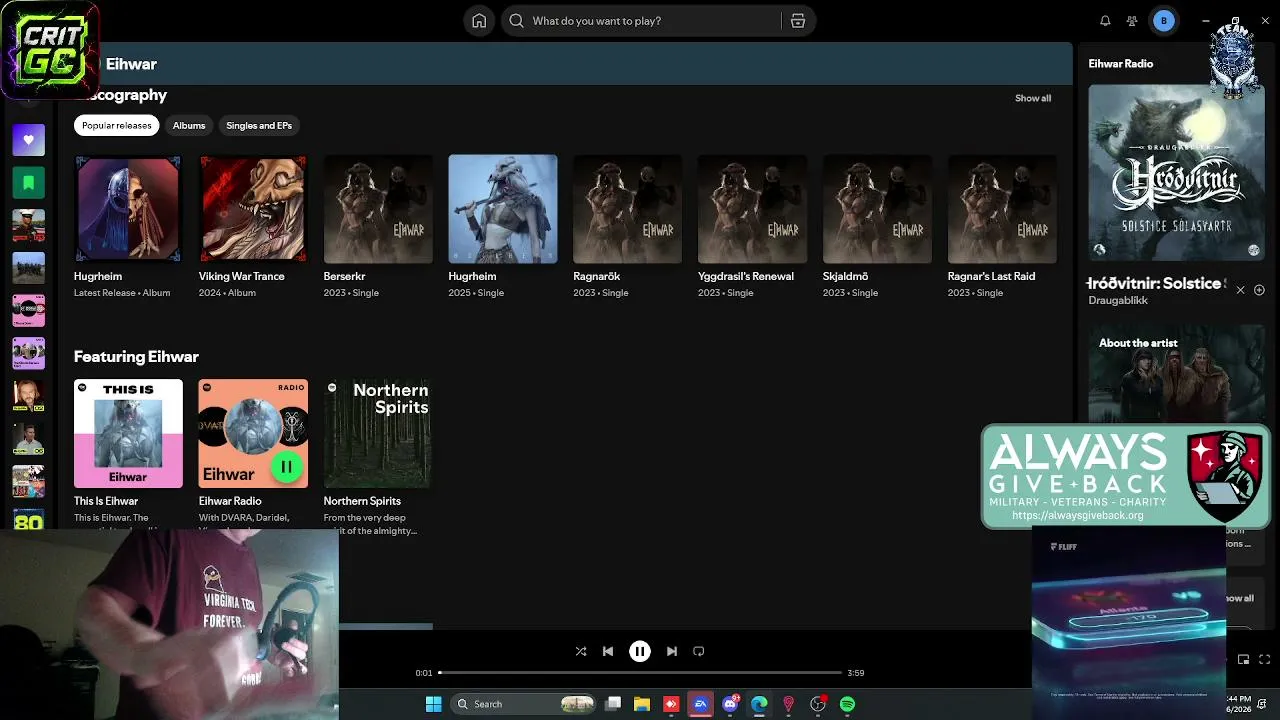Open the EA app on the taskbar
1280x720 pixels.
701,704
